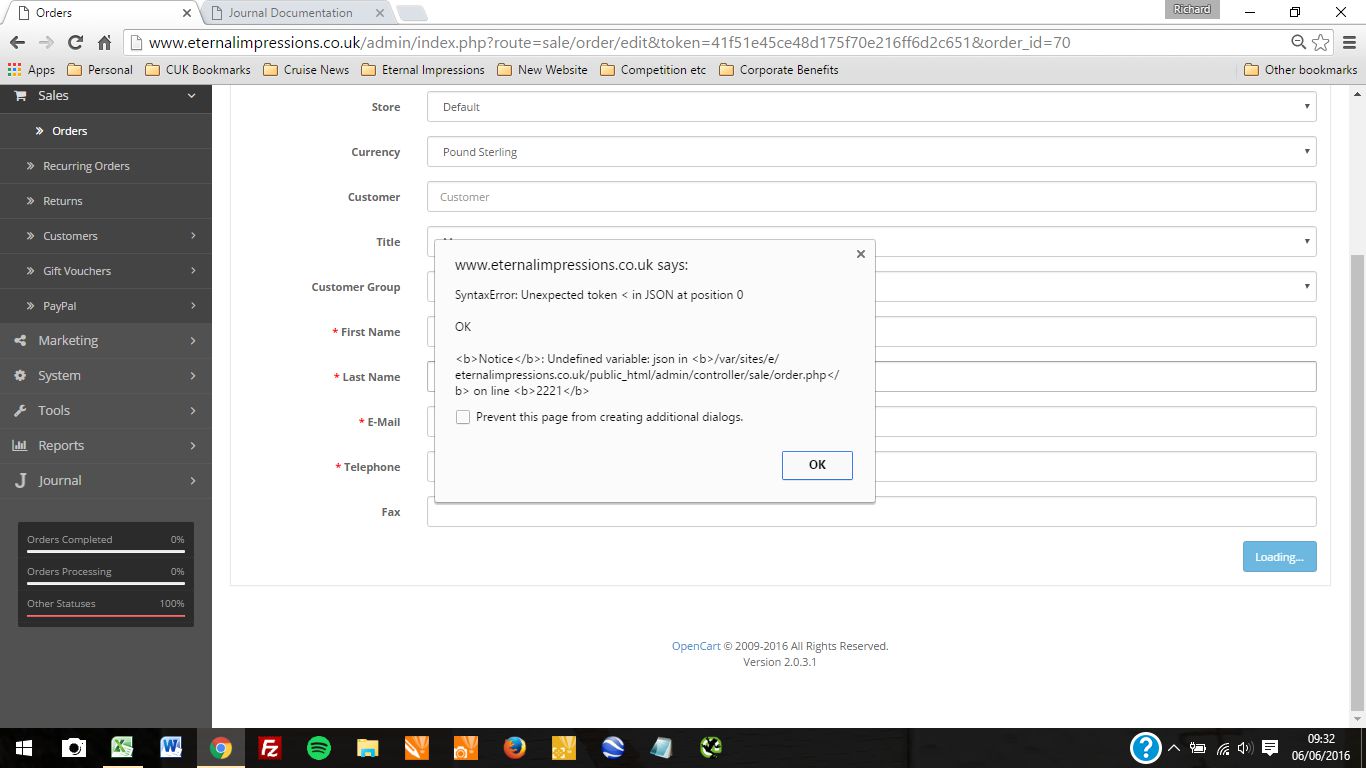Image resolution: width=1366 pixels, height=768 pixels.
Task: Expand the Gift Vouchers submenu
Action: [106, 271]
